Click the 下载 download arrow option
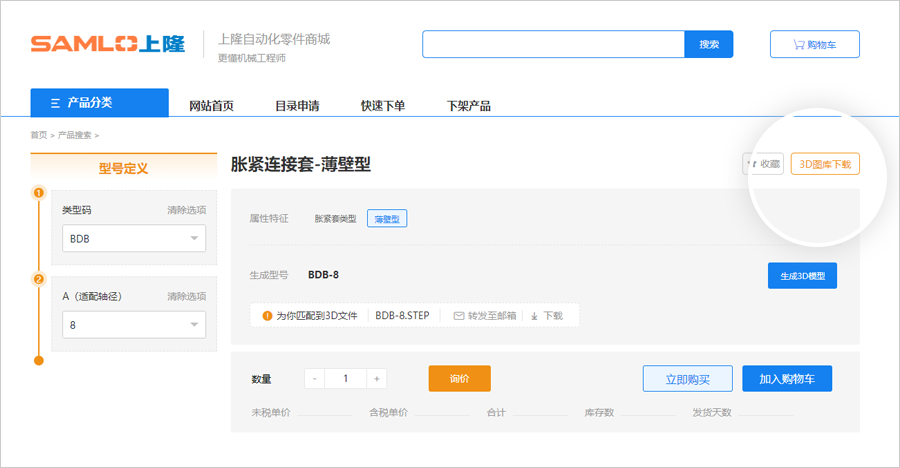900x468 pixels. coord(547,315)
